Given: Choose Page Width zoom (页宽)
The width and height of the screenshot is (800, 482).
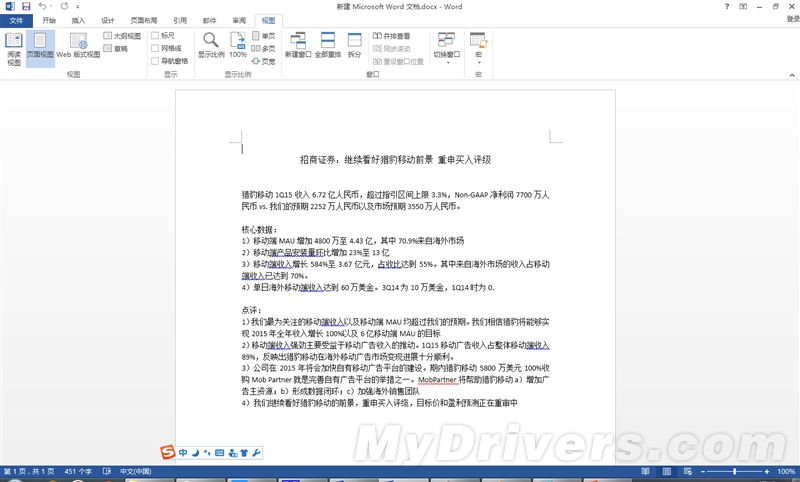Looking at the screenshot, I should 263,61.
